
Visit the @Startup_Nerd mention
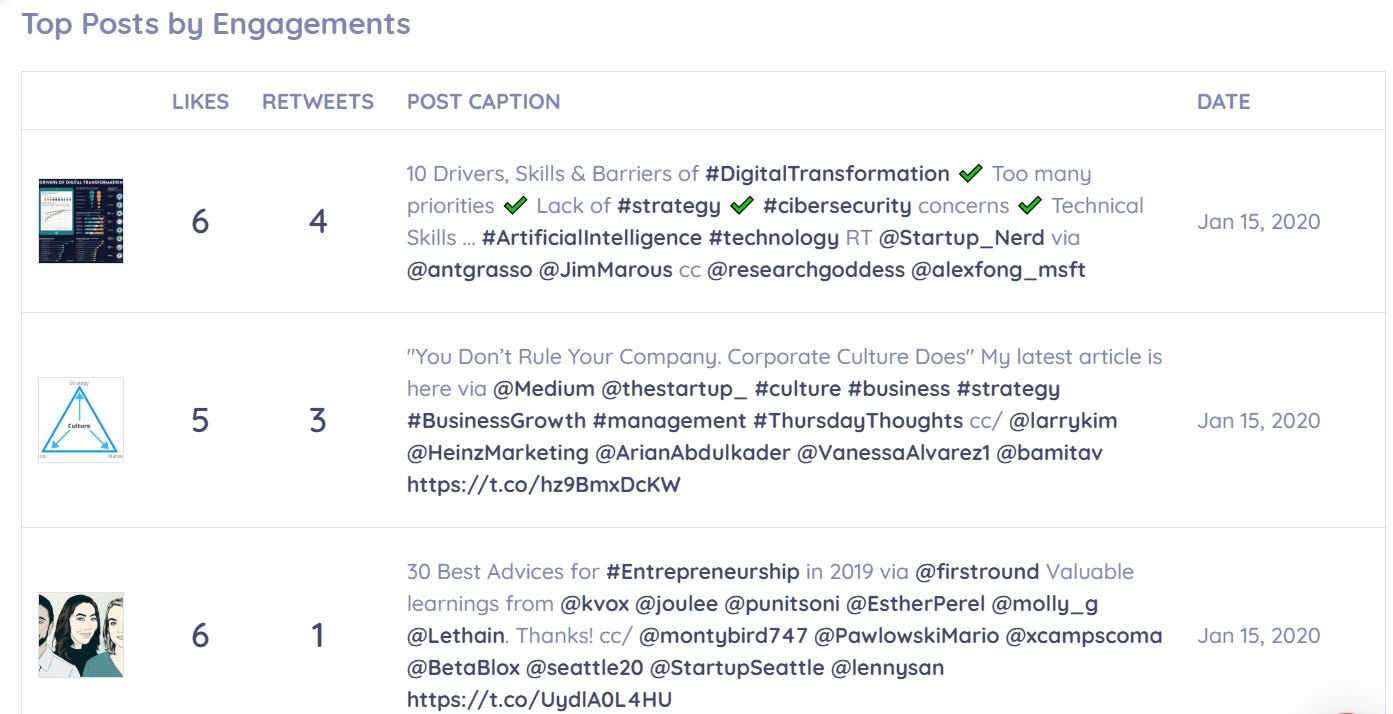[x=961, y=238]
